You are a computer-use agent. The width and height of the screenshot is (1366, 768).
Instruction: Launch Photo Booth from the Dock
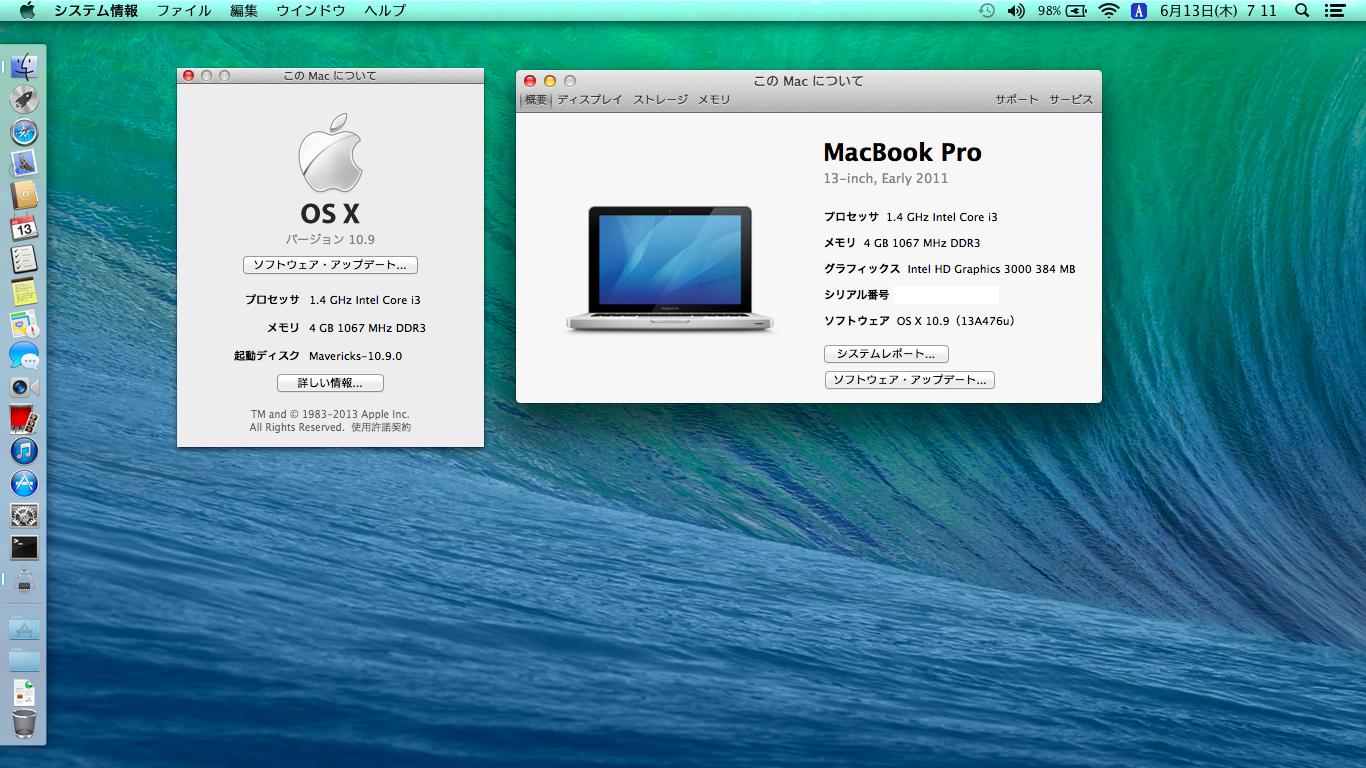tap(24, 419)
